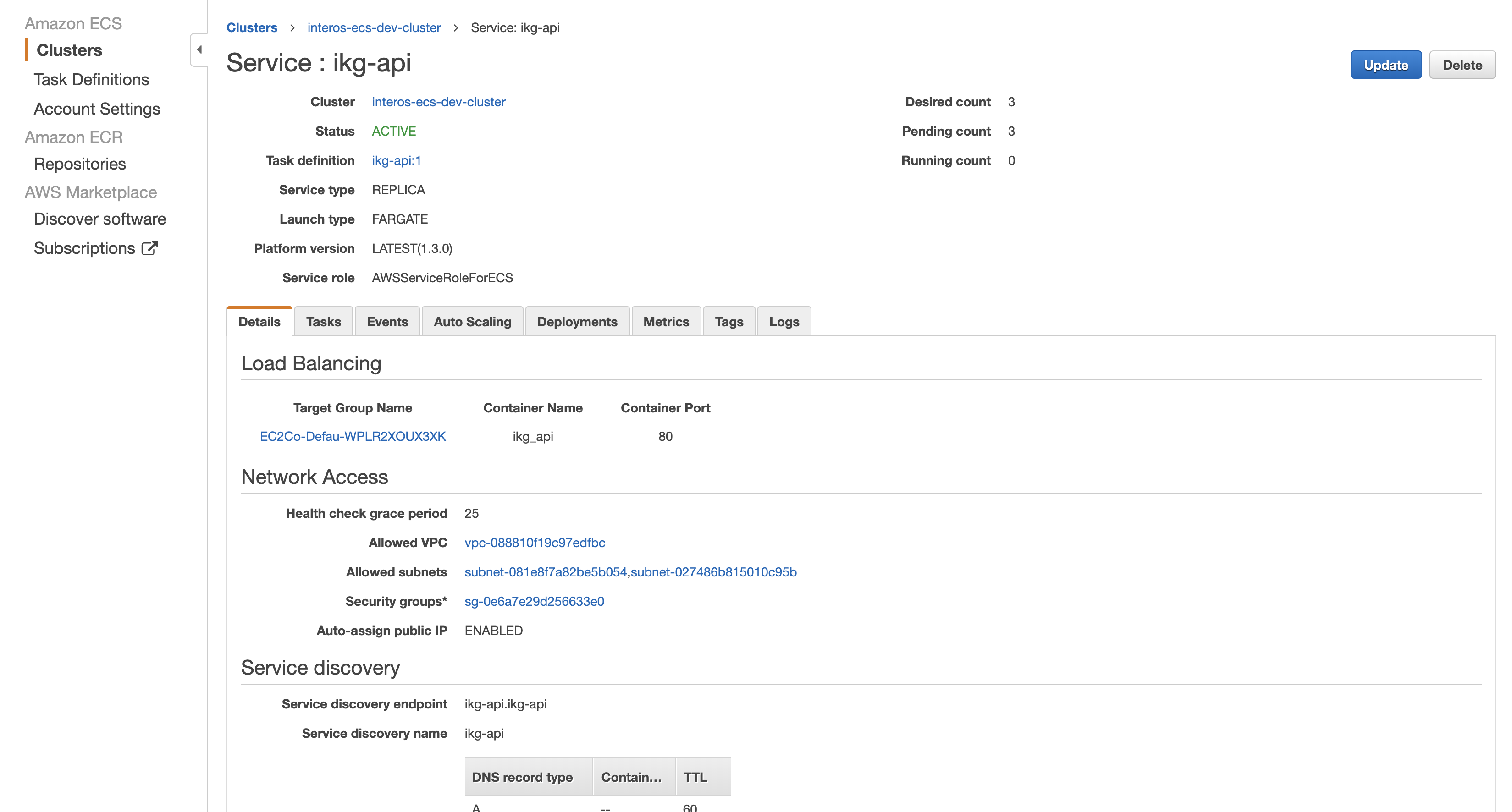The width and height of the screenshot is (1512, 812).
Task: Click the Load Balancing section heading
Action: tap(311, 364)
